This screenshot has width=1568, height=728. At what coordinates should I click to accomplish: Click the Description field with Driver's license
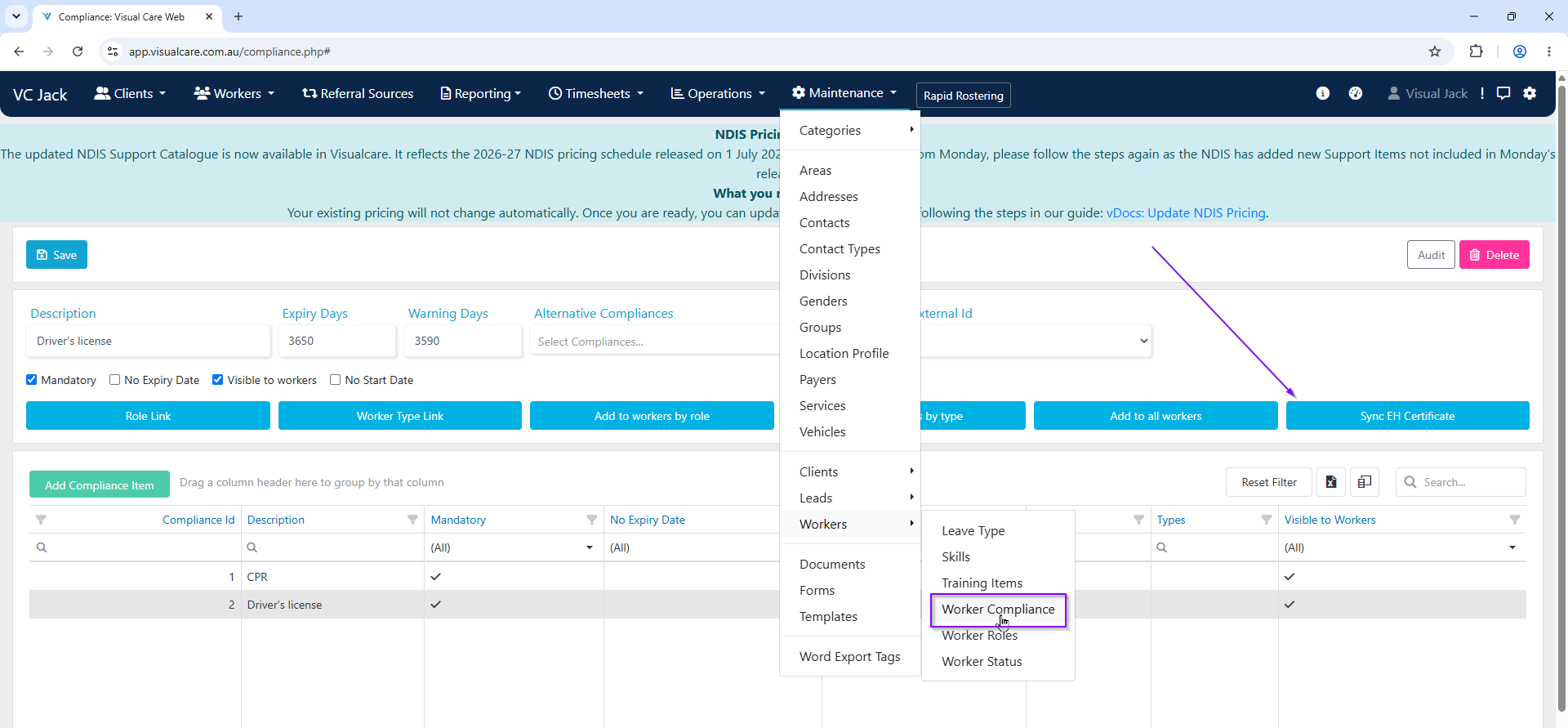(x=148, y=341)
